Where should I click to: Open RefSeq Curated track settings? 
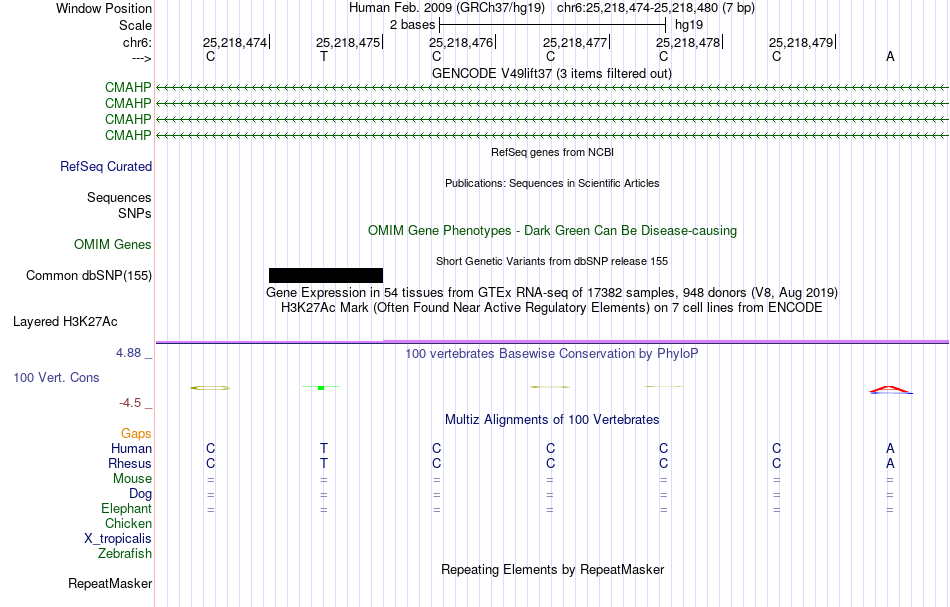[x=106, y=167]
